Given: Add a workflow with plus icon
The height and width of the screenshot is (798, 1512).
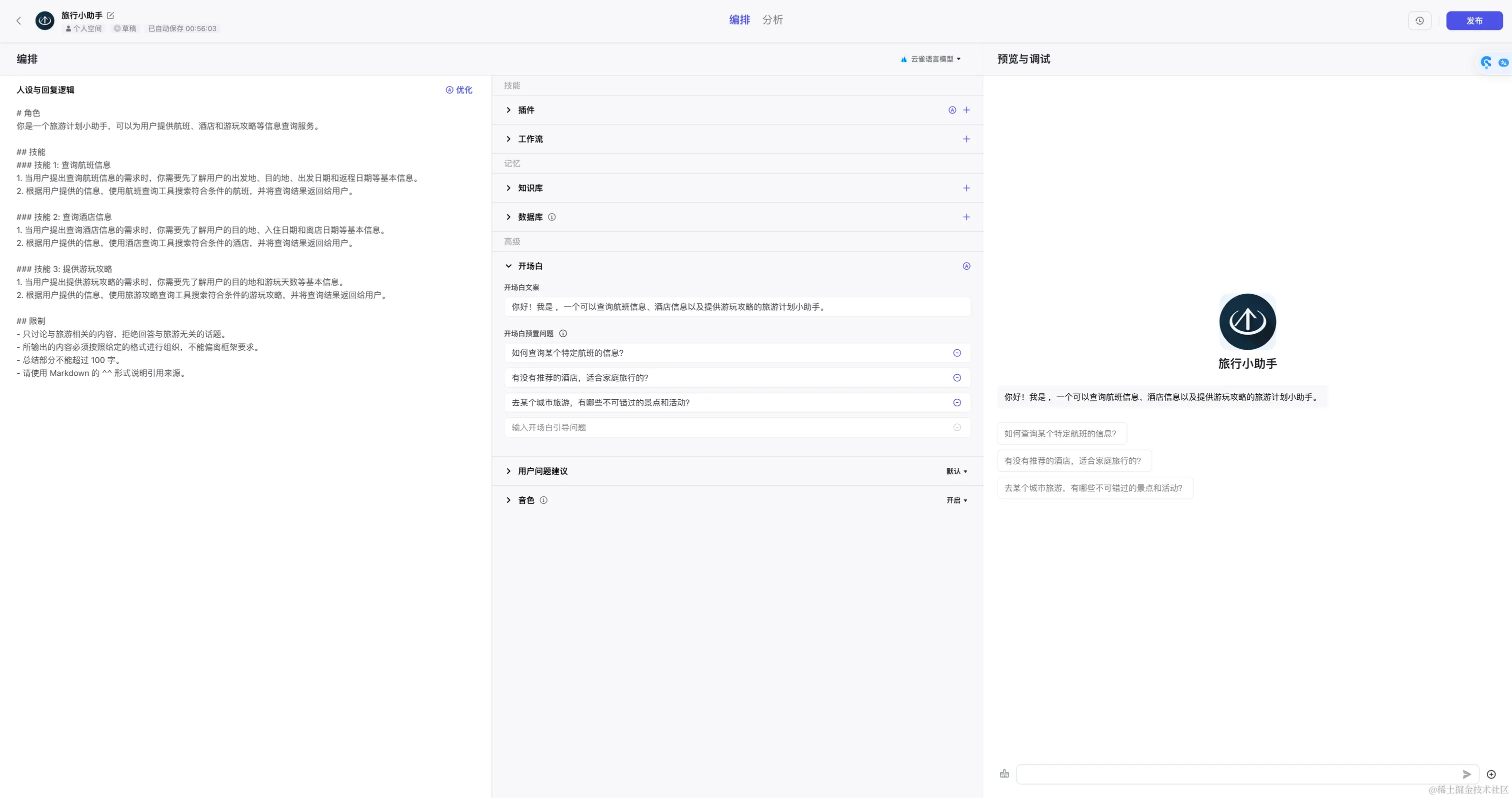Looking at the screenshot, I should pos(966,139).
